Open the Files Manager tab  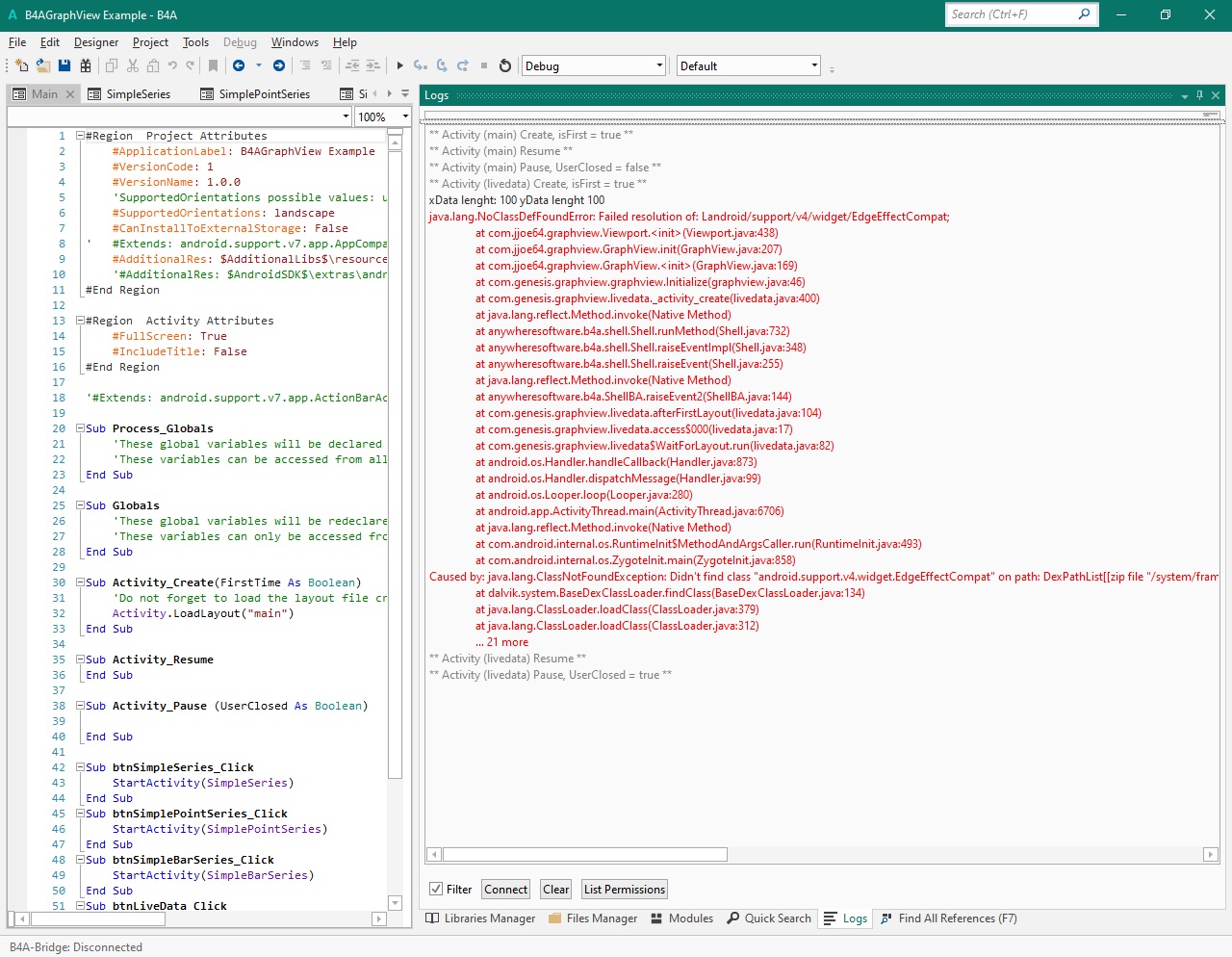(593, 918)
